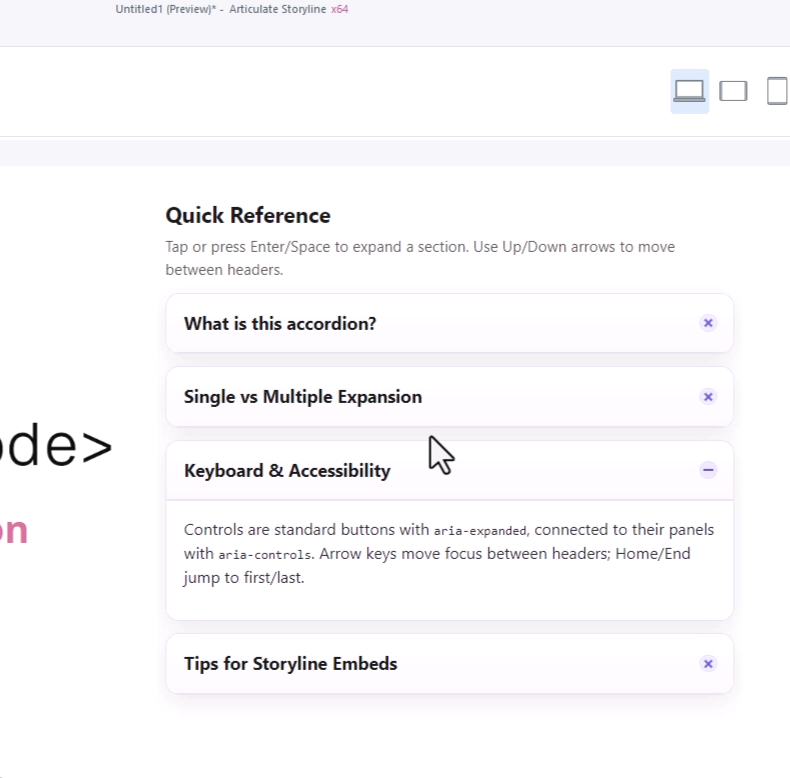Collapse the 'Keyboard & Accessibility' section
This screenshot has width=790, height=778.
tap(287, 471)
